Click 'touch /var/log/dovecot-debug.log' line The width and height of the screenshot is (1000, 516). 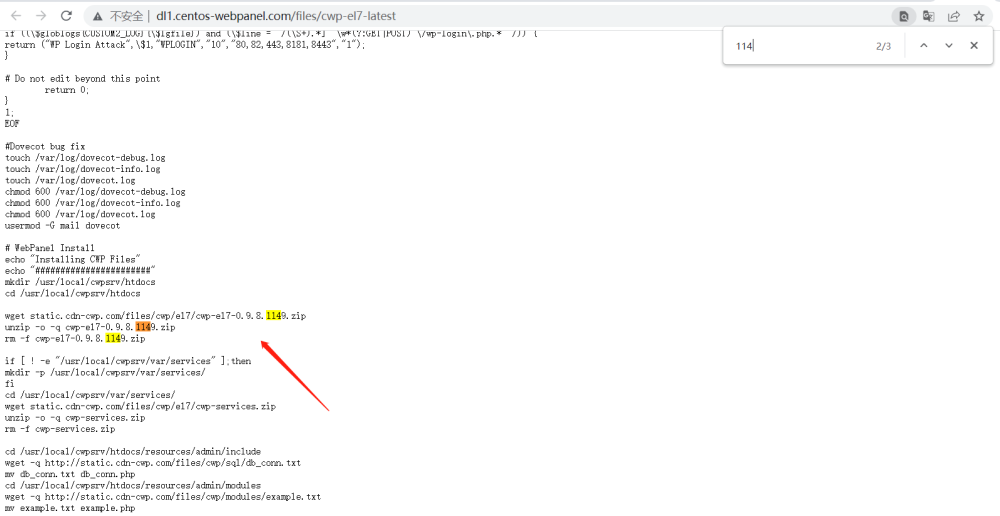pos(85,158)
